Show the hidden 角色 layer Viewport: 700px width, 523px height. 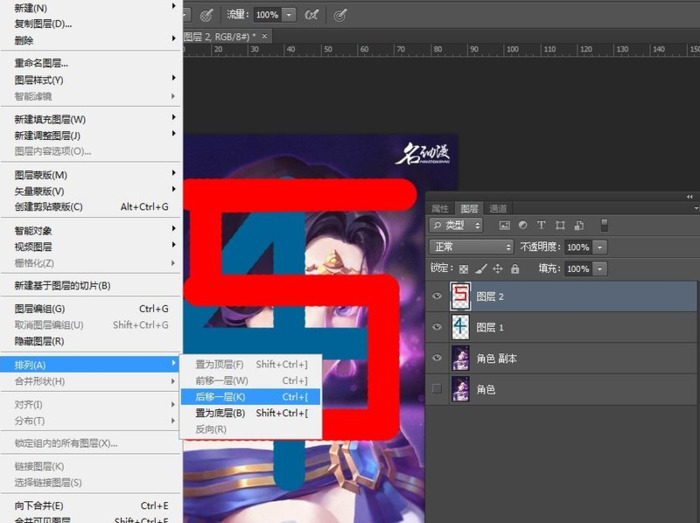(436, 387)
